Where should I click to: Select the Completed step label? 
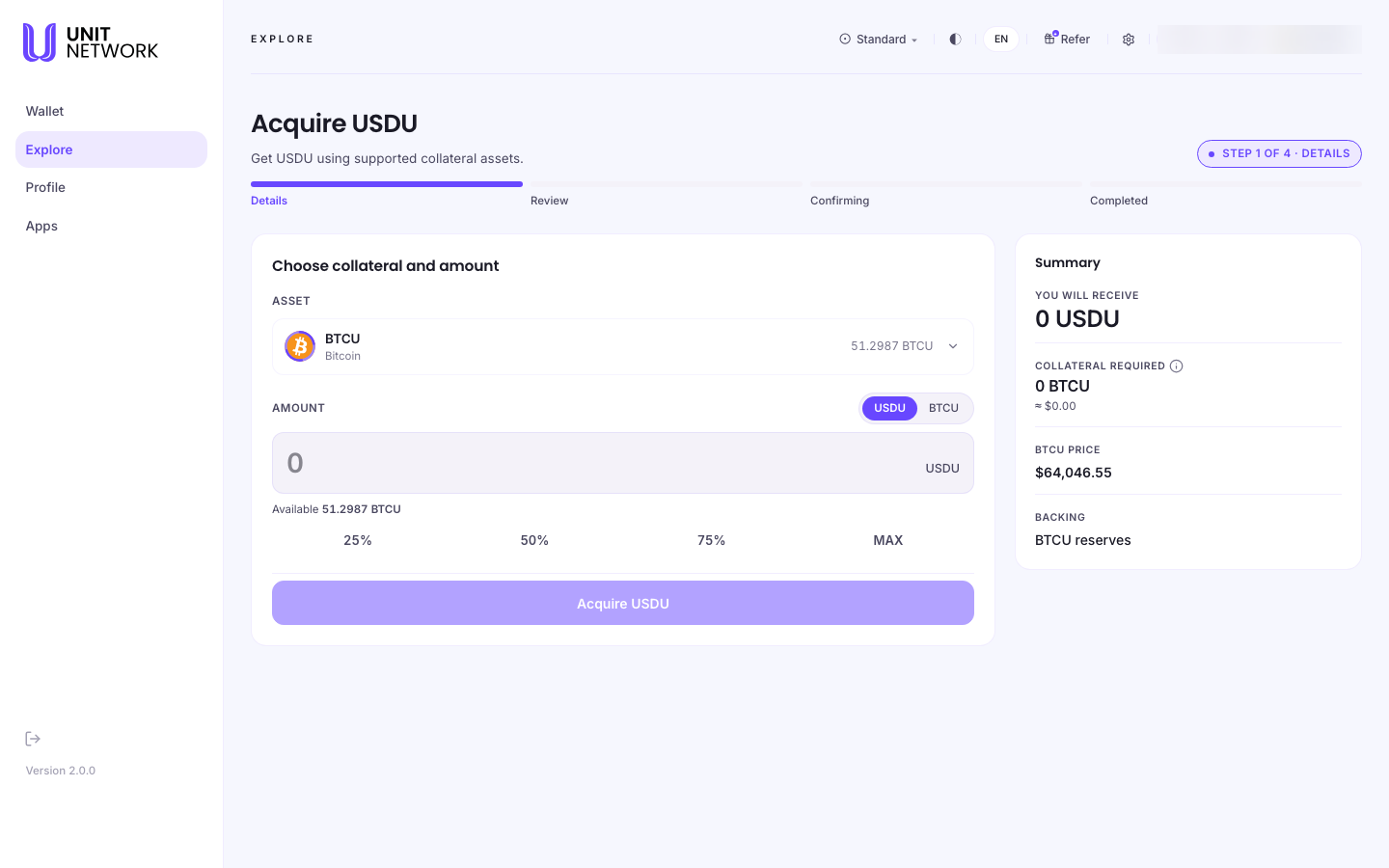pos(1119,201)
